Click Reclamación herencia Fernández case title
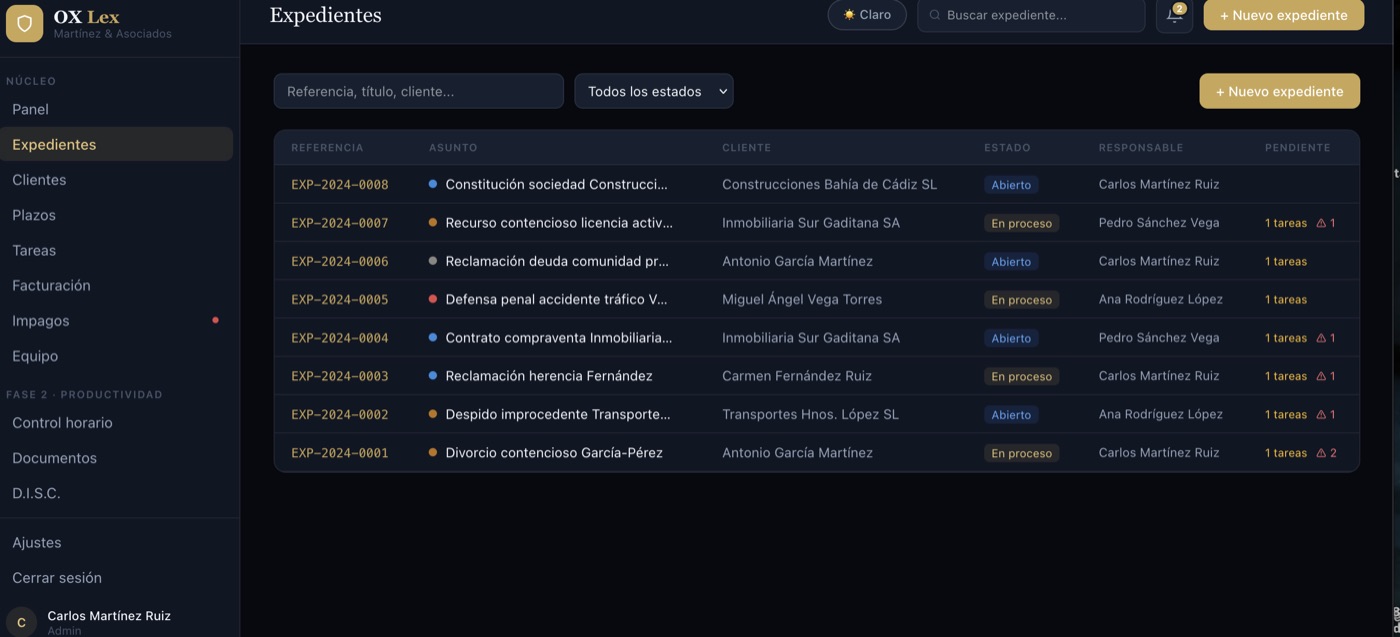 coord(549,376)
